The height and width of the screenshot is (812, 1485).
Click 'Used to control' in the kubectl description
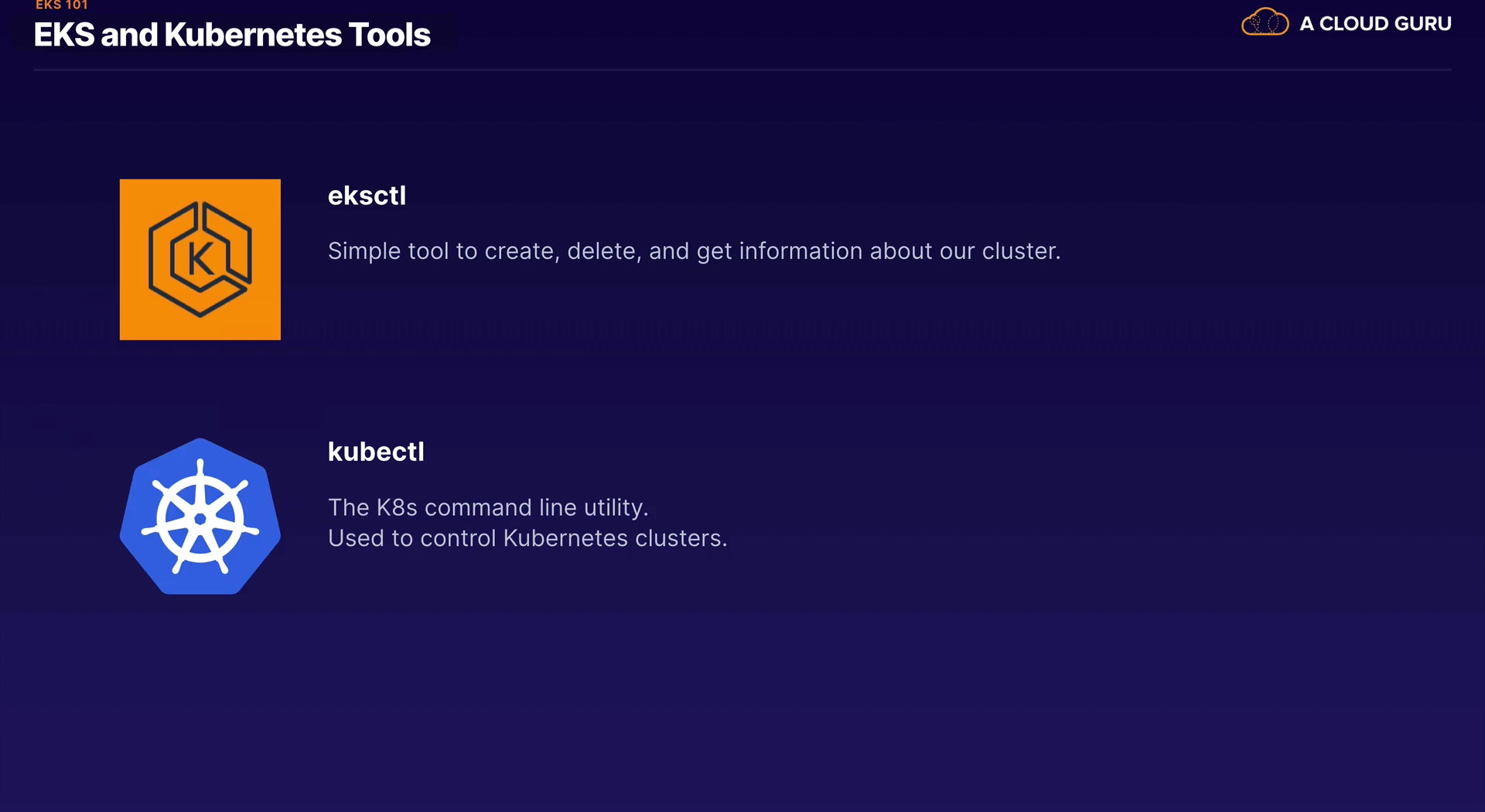click(x=411, y=538)
